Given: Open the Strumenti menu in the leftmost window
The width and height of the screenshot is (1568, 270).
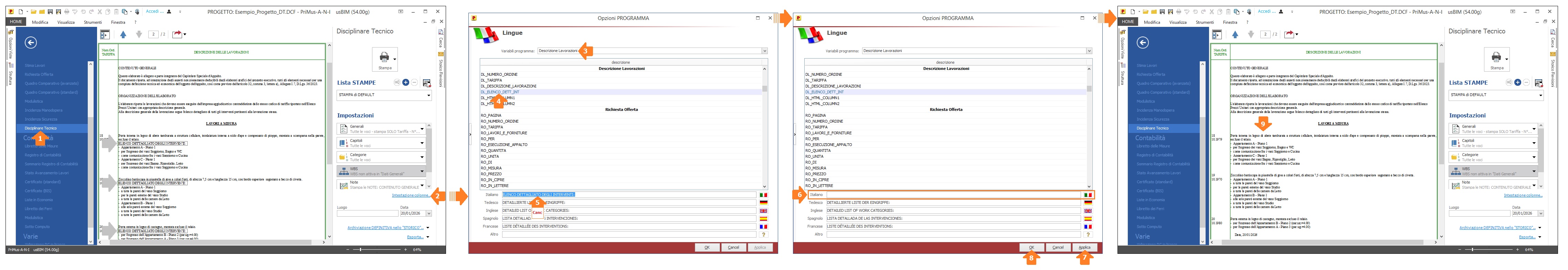Looking at the screenshot, I should (x=93, y=22).
